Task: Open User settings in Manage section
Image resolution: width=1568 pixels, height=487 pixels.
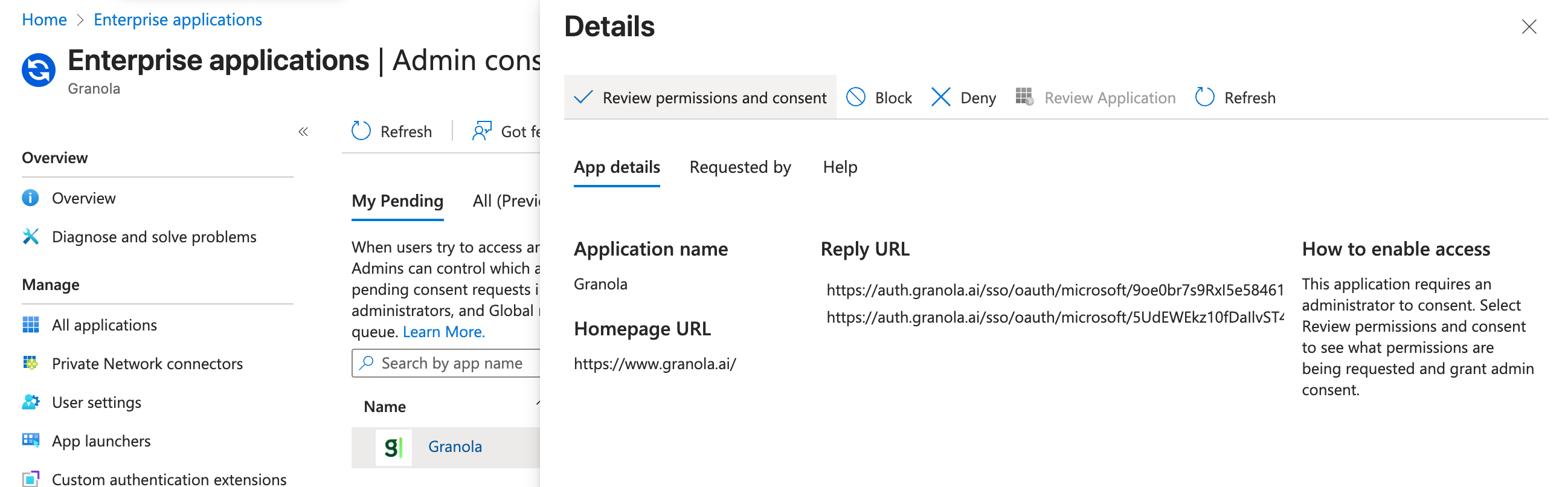Action: point(96,402)
